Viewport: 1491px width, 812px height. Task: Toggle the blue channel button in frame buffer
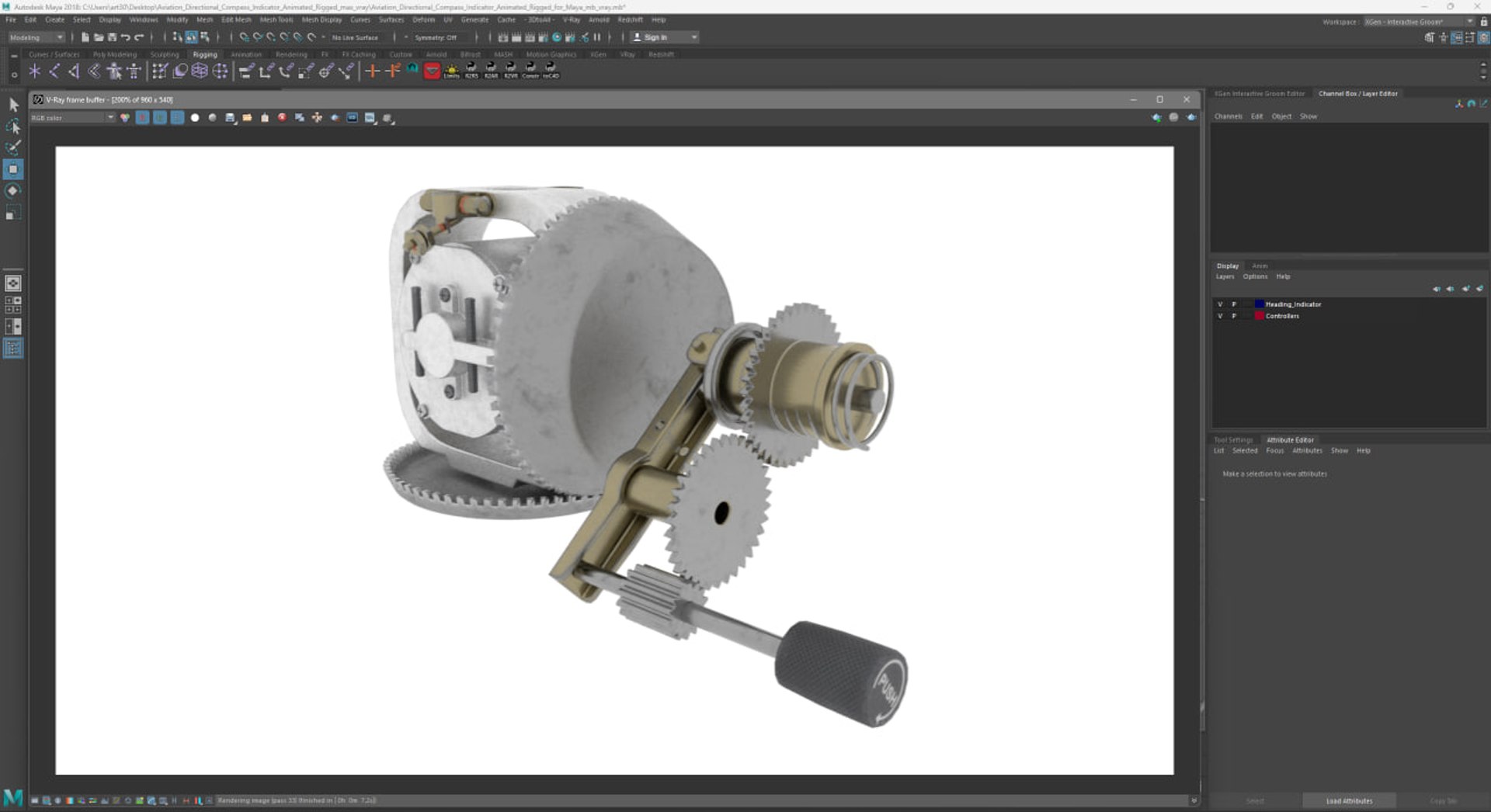pos(177,118)
